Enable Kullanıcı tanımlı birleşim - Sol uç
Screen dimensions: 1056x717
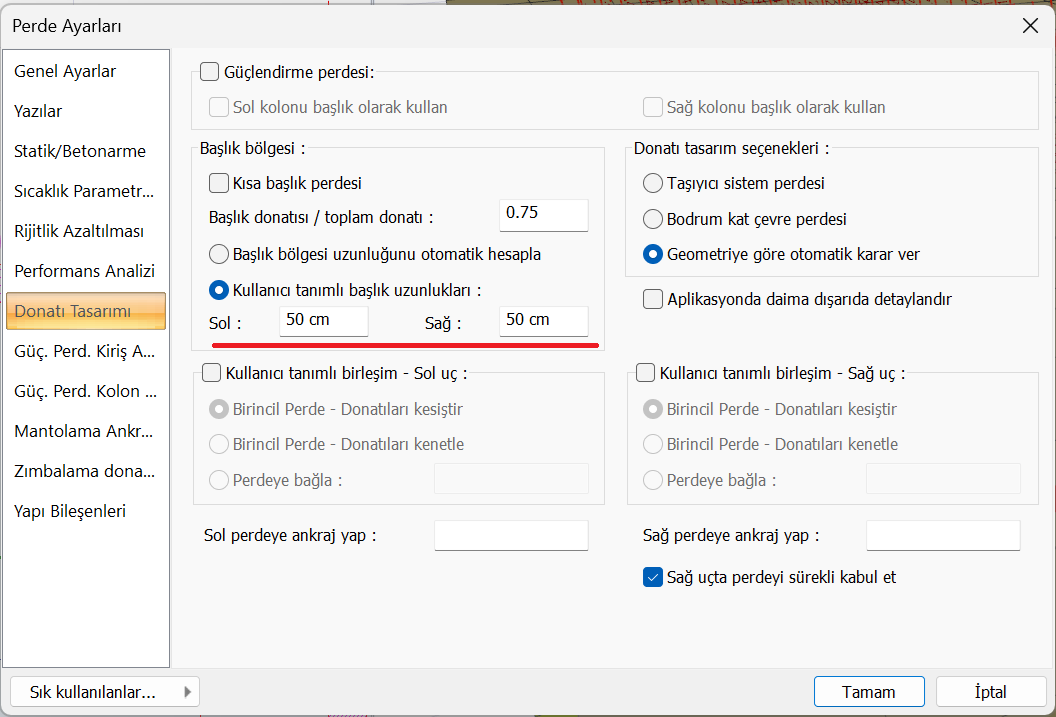tap(211, 373)
